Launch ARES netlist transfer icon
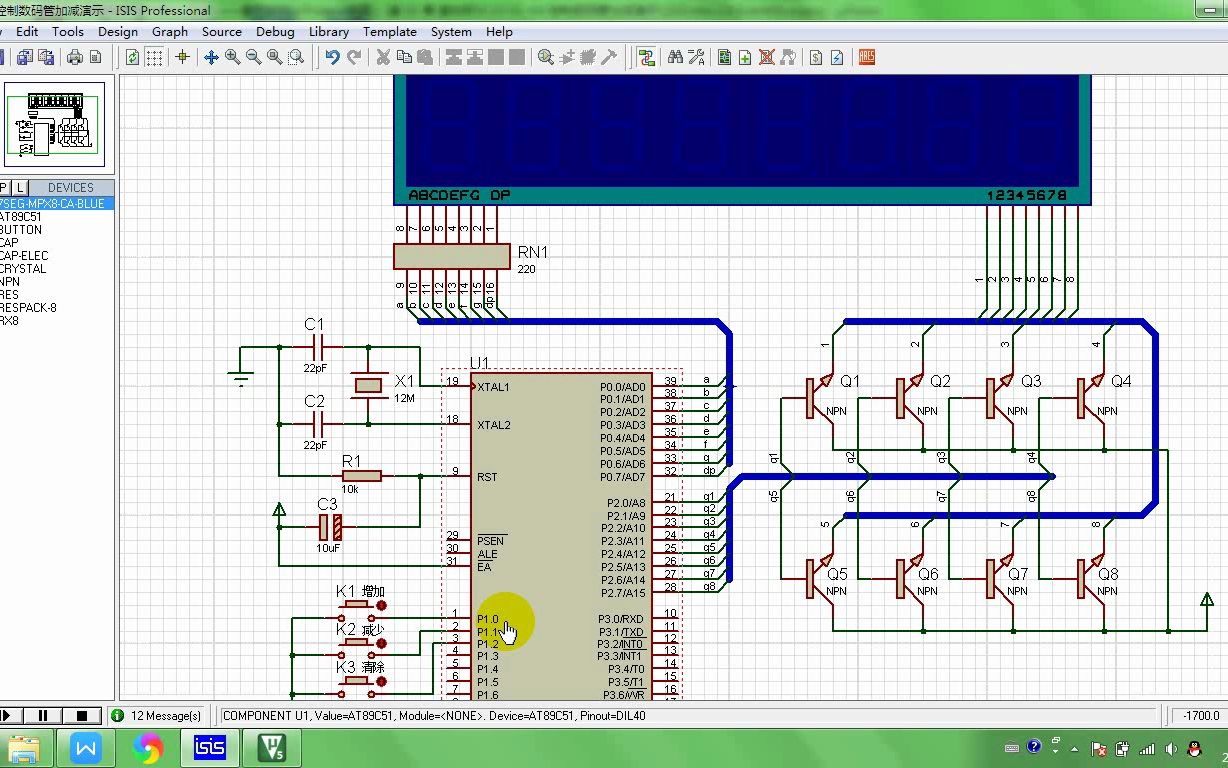 867,57
